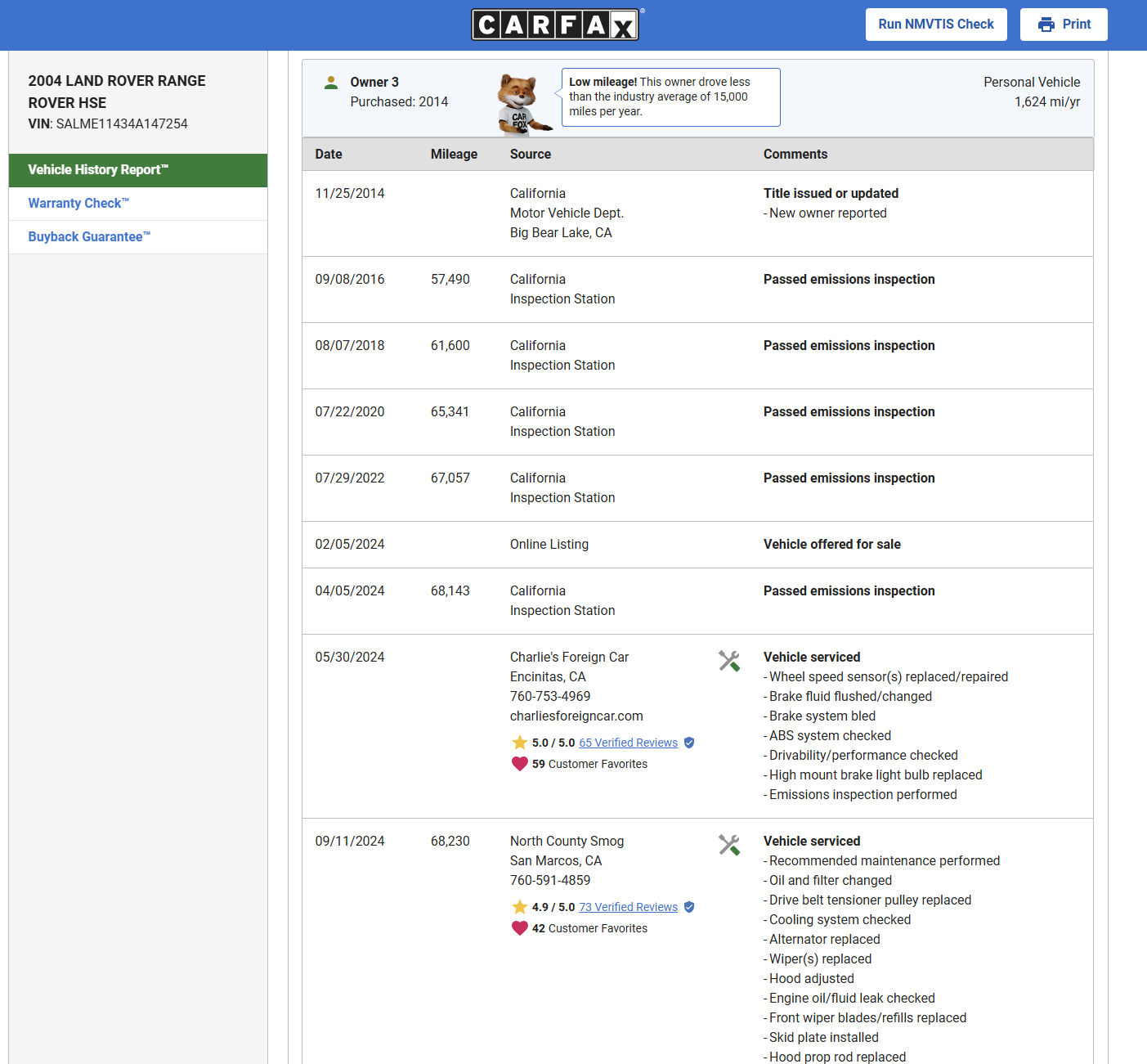Click the CARFAX logo in header
The height and width of the screenshot is (1064, 1147).
pos(556,25)
